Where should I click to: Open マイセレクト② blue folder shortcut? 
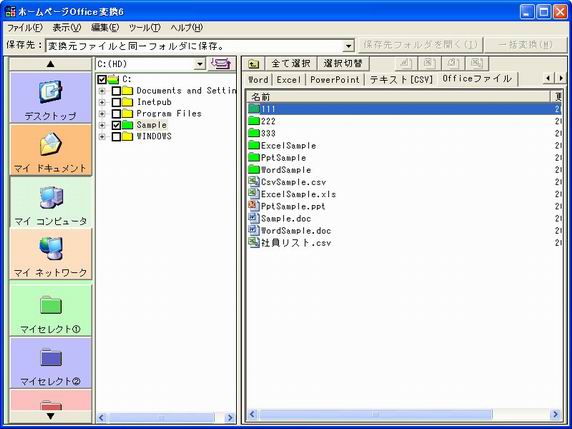click(51, 363)
